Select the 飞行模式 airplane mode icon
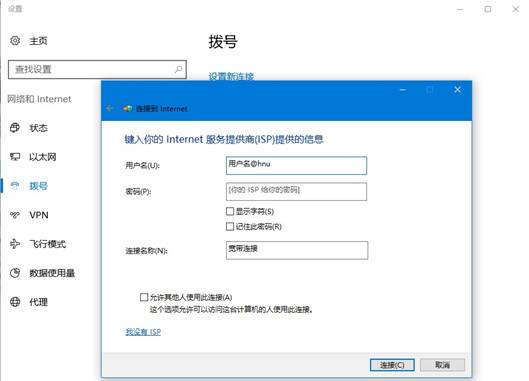The image size is (529, 381). click(15, 244)
